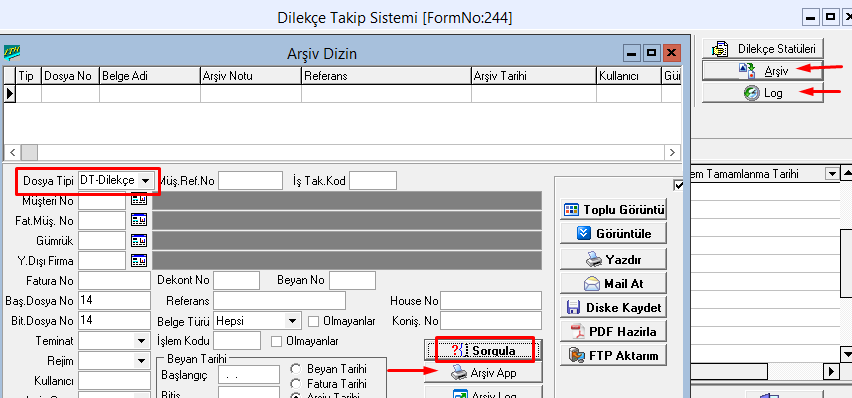Click the Referans column header in grid

point(386,76)
